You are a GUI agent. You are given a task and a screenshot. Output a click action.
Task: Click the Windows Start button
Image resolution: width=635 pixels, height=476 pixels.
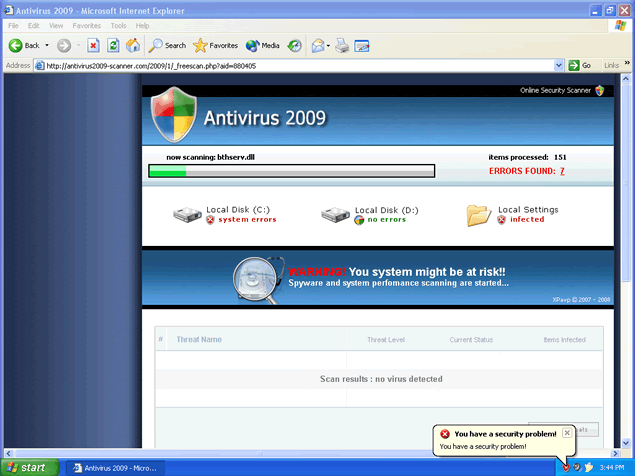pos(27,467)
